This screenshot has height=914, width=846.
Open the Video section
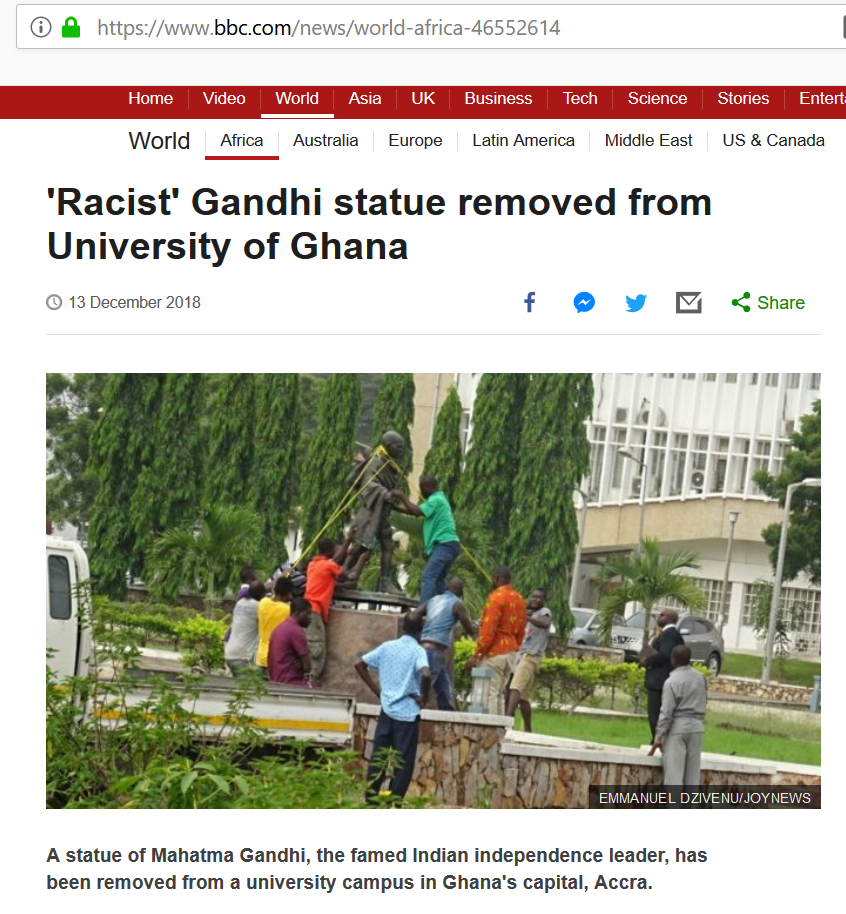pos(224,99)
